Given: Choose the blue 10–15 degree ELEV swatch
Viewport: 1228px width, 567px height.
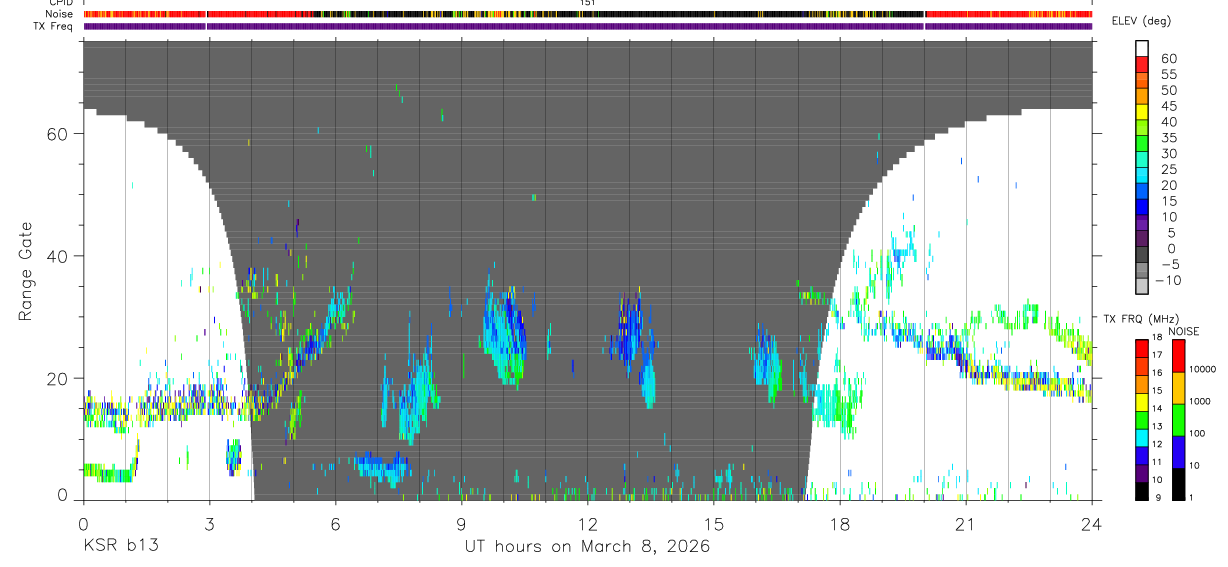Looking at the screenshot, I should click(x=1142, y=205).
